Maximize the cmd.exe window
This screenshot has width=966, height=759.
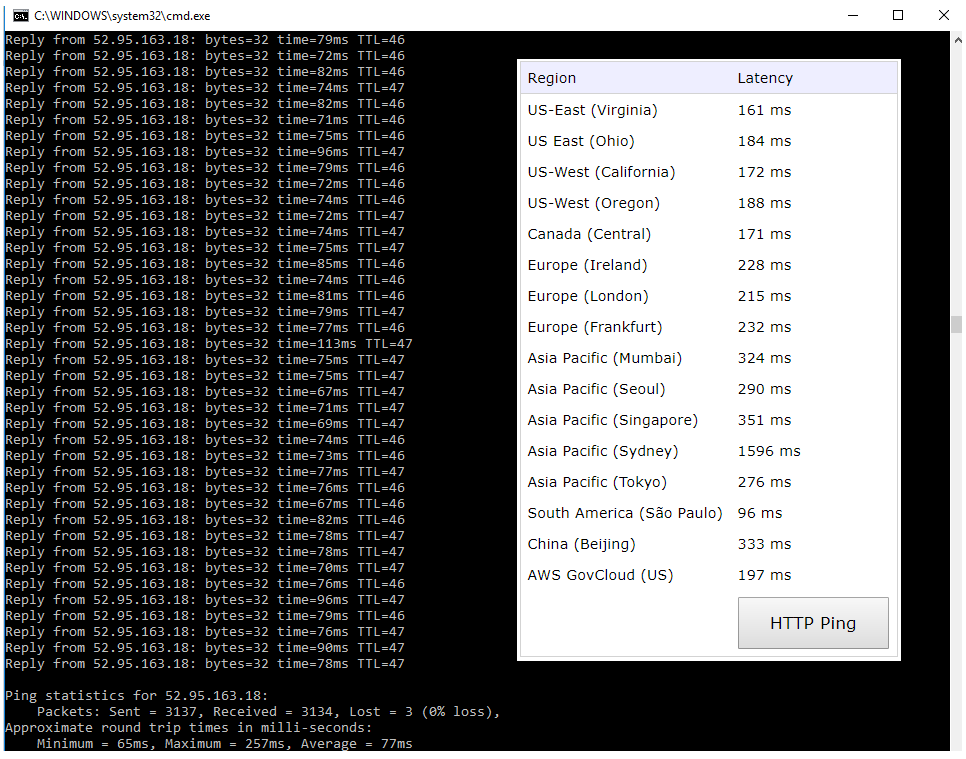pyautogui.click(x=898, y=15)
